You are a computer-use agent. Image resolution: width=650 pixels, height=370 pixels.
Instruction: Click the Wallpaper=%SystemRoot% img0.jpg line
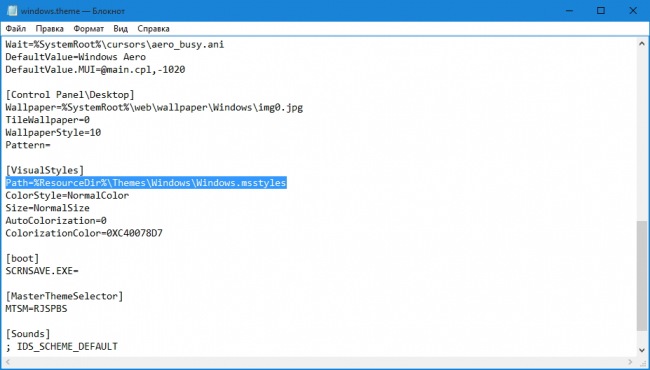coord(154,107)
